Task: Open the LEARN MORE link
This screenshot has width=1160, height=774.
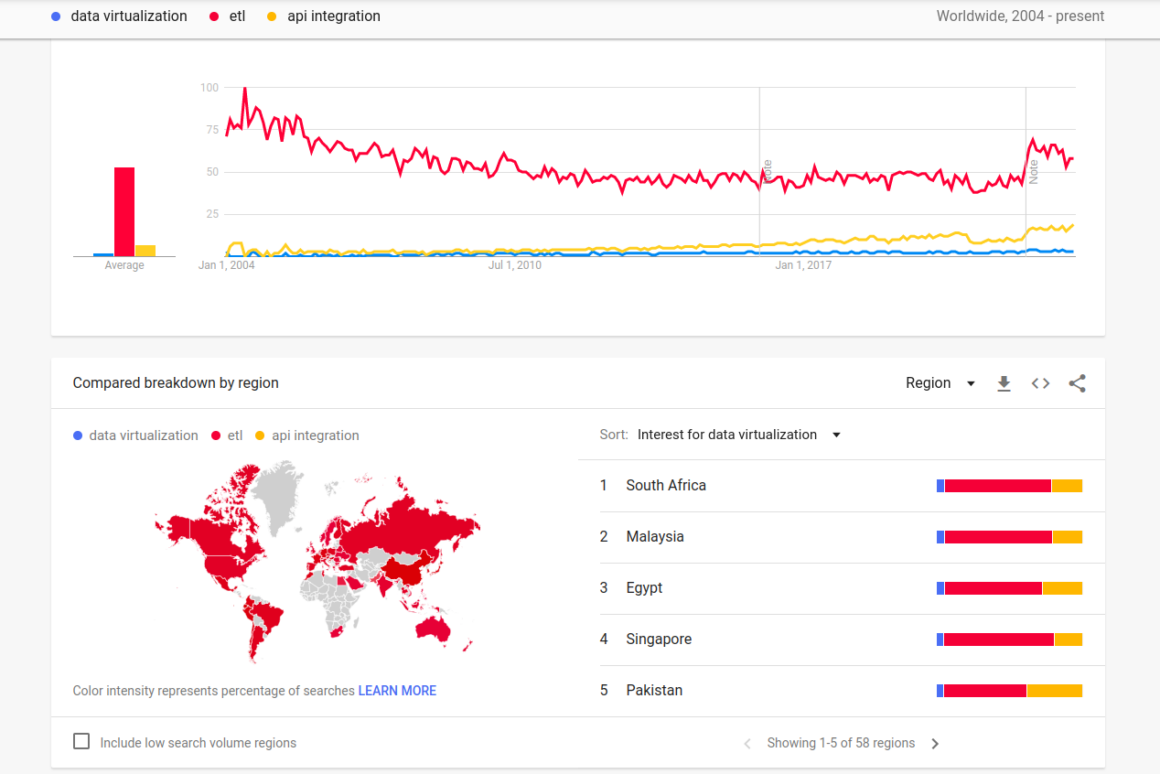Action: (x=397, y=691)
